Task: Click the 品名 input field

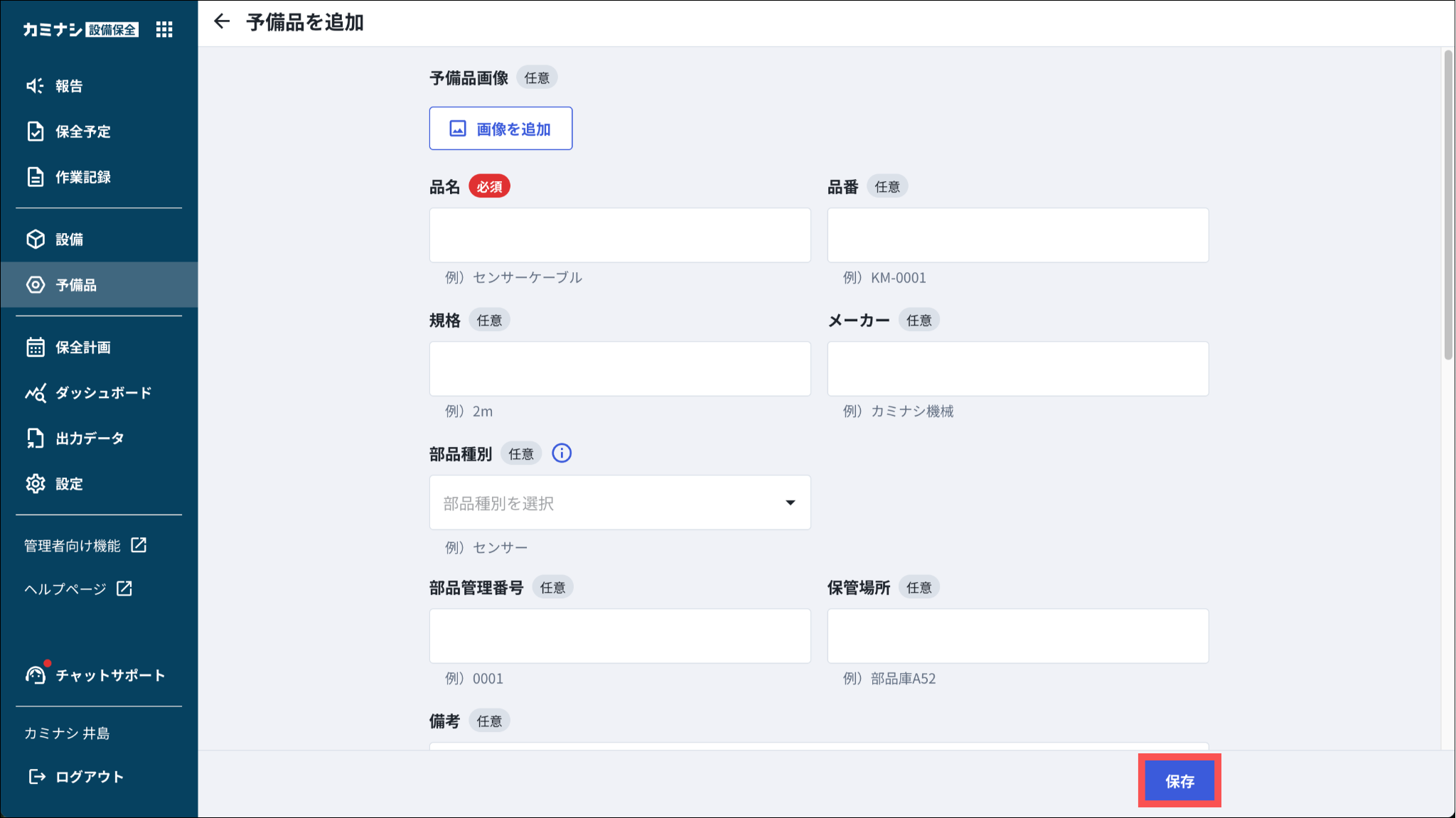Action: tap(619, 235)
